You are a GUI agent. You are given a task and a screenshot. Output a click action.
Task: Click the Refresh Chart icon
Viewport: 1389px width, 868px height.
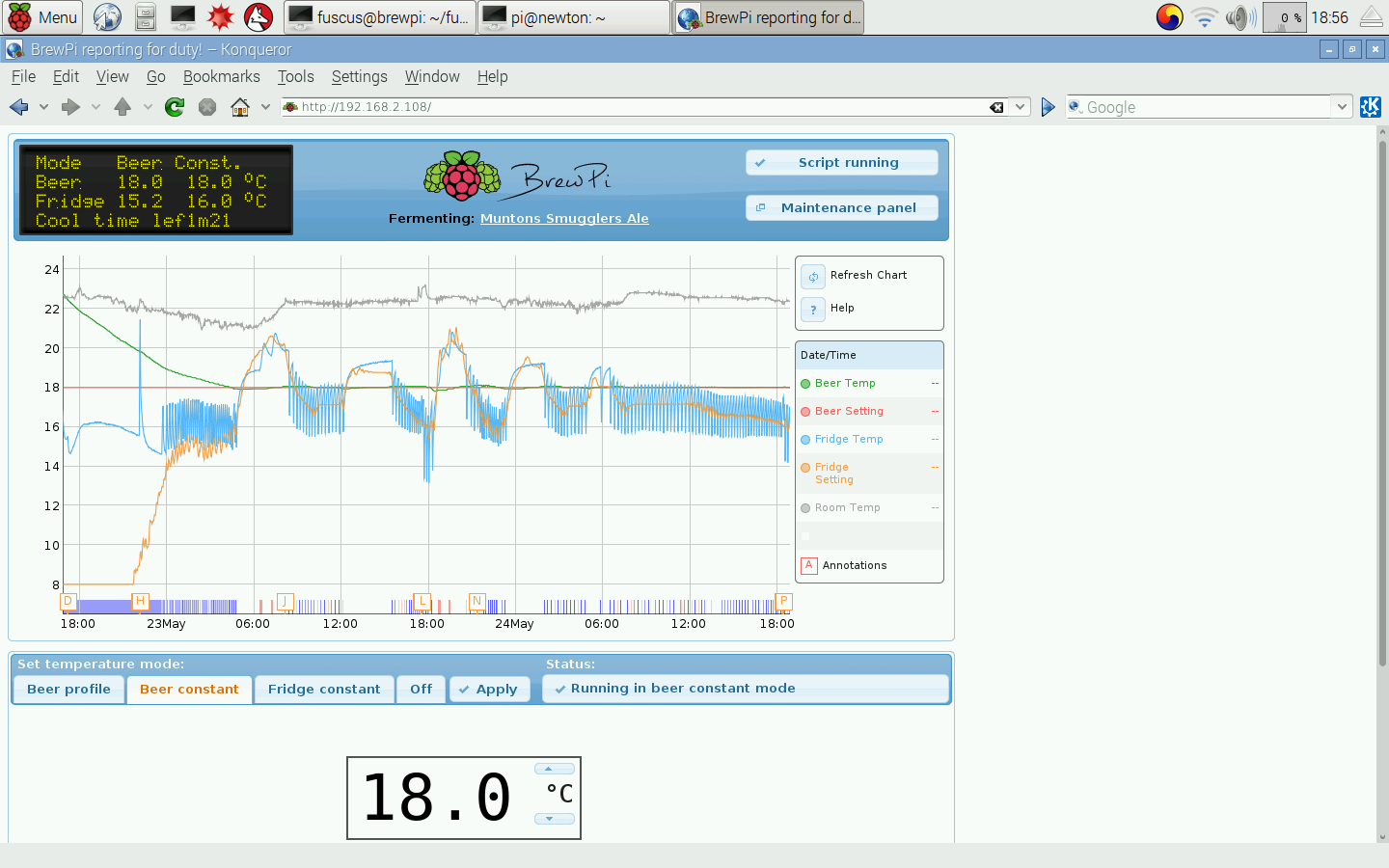813,276
